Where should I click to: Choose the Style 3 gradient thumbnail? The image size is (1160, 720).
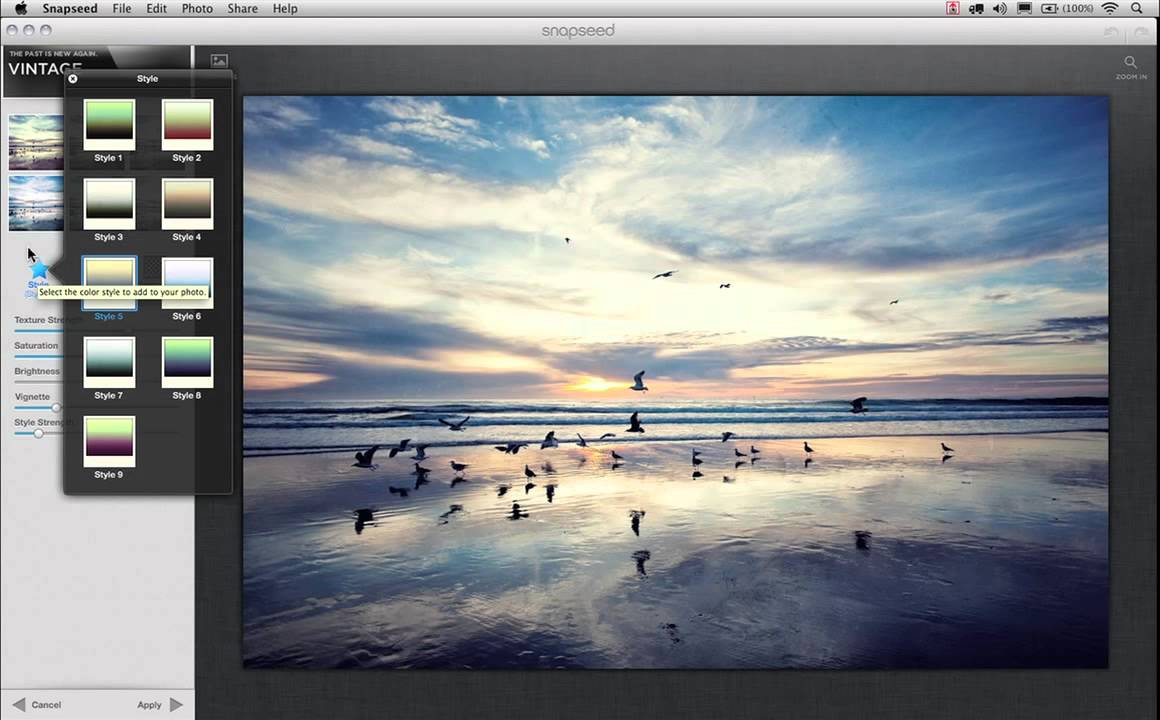[x=109, y=203]
